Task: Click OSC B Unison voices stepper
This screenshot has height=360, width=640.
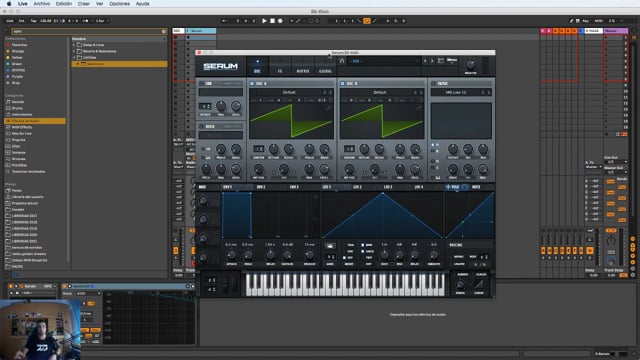Action: coord(349,149)
